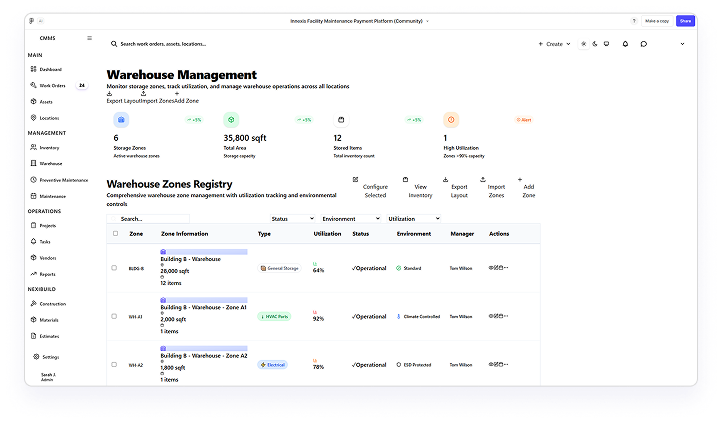Open the notifications bell icon
The image size is (722, 423).
626,44
